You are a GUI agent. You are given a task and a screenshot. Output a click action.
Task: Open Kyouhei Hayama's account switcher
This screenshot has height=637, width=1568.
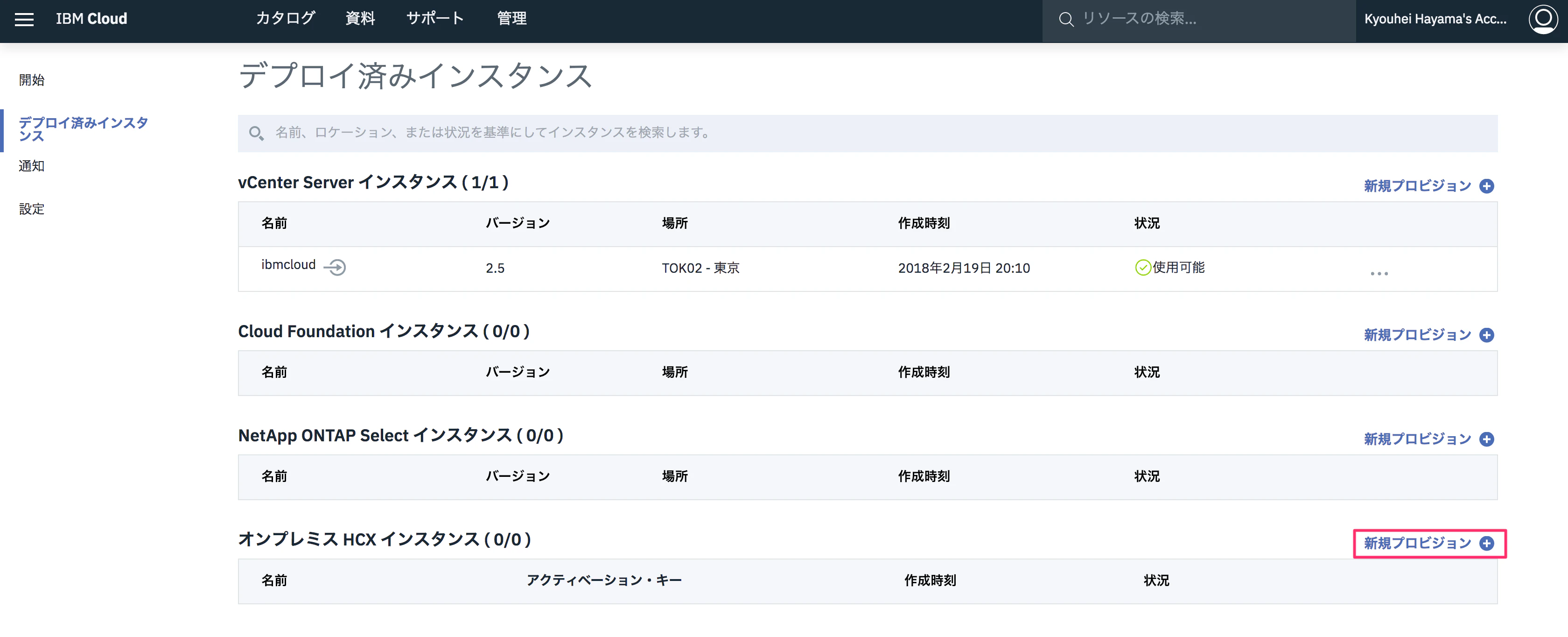(1435, 19)
